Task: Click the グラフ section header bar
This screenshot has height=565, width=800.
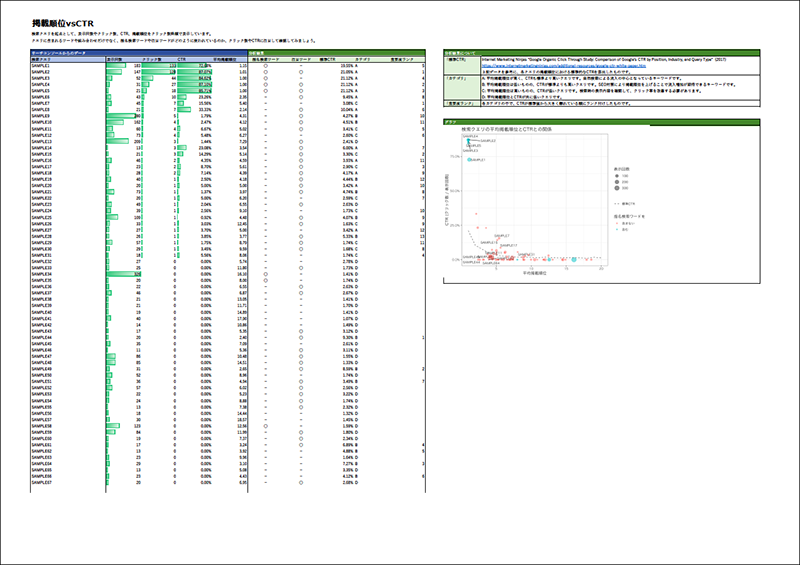Action: click(x=602, y=122)
